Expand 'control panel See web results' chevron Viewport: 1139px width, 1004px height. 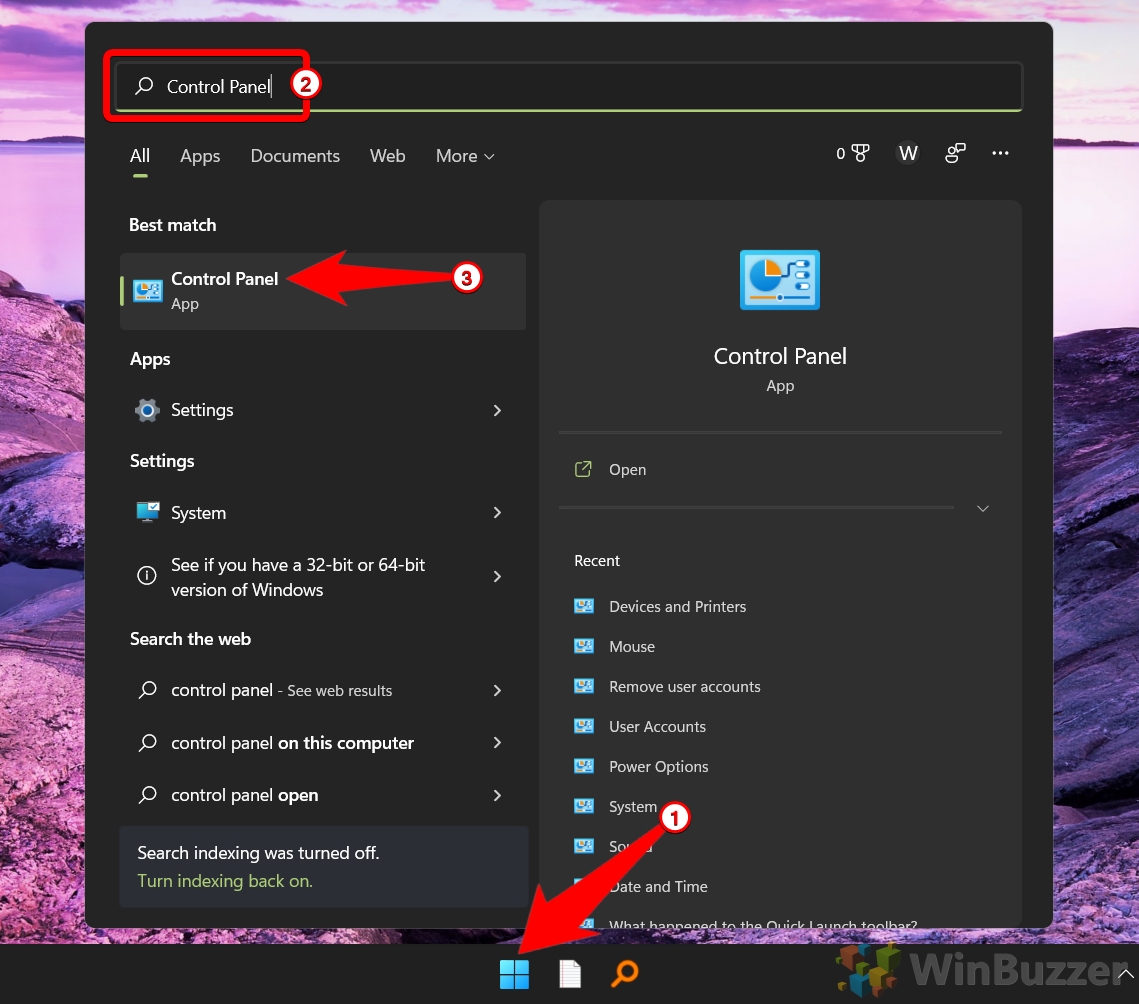tap(497, 690)
